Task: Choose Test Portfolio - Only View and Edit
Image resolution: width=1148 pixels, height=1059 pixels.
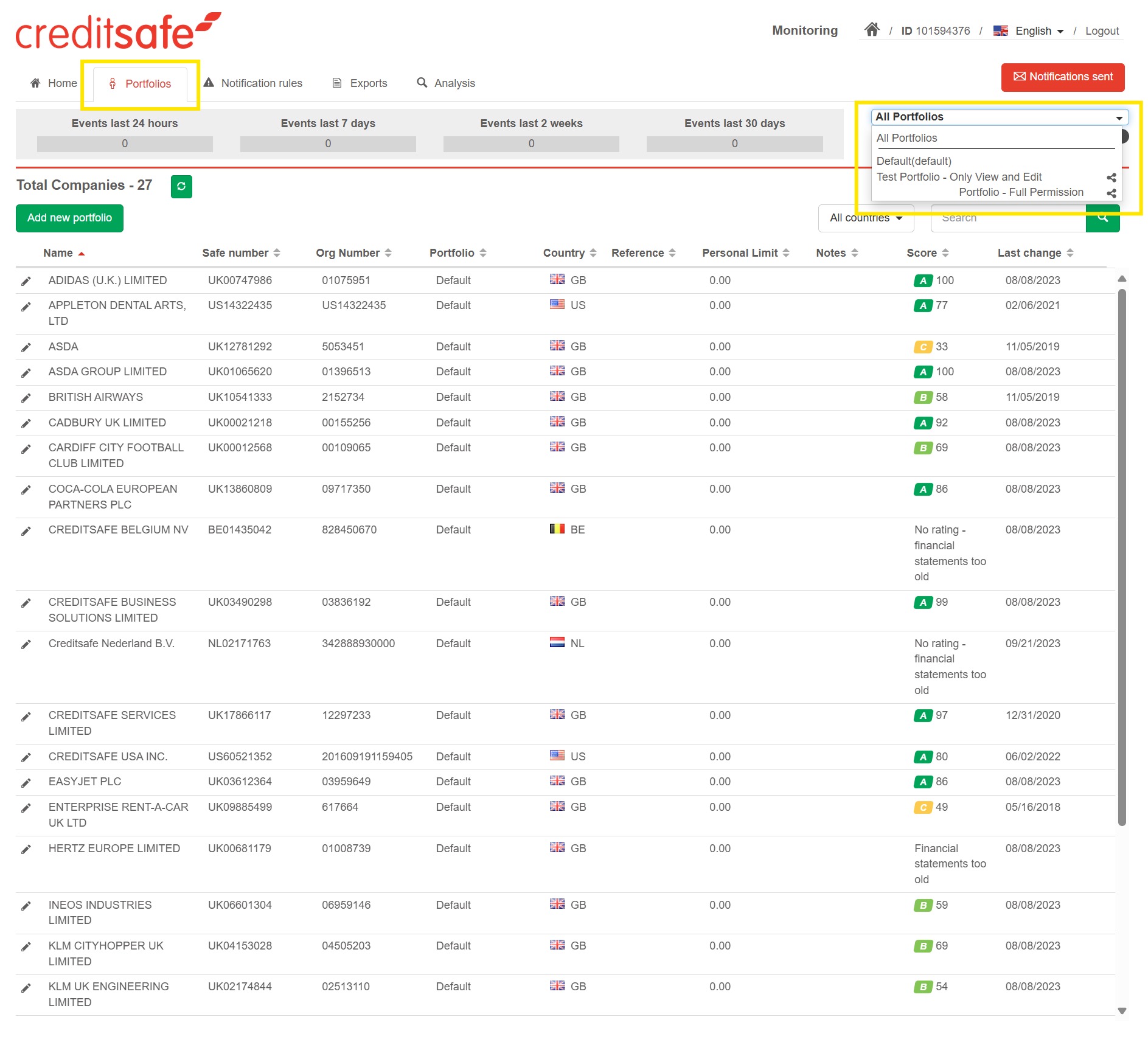Action: [959, 177]
